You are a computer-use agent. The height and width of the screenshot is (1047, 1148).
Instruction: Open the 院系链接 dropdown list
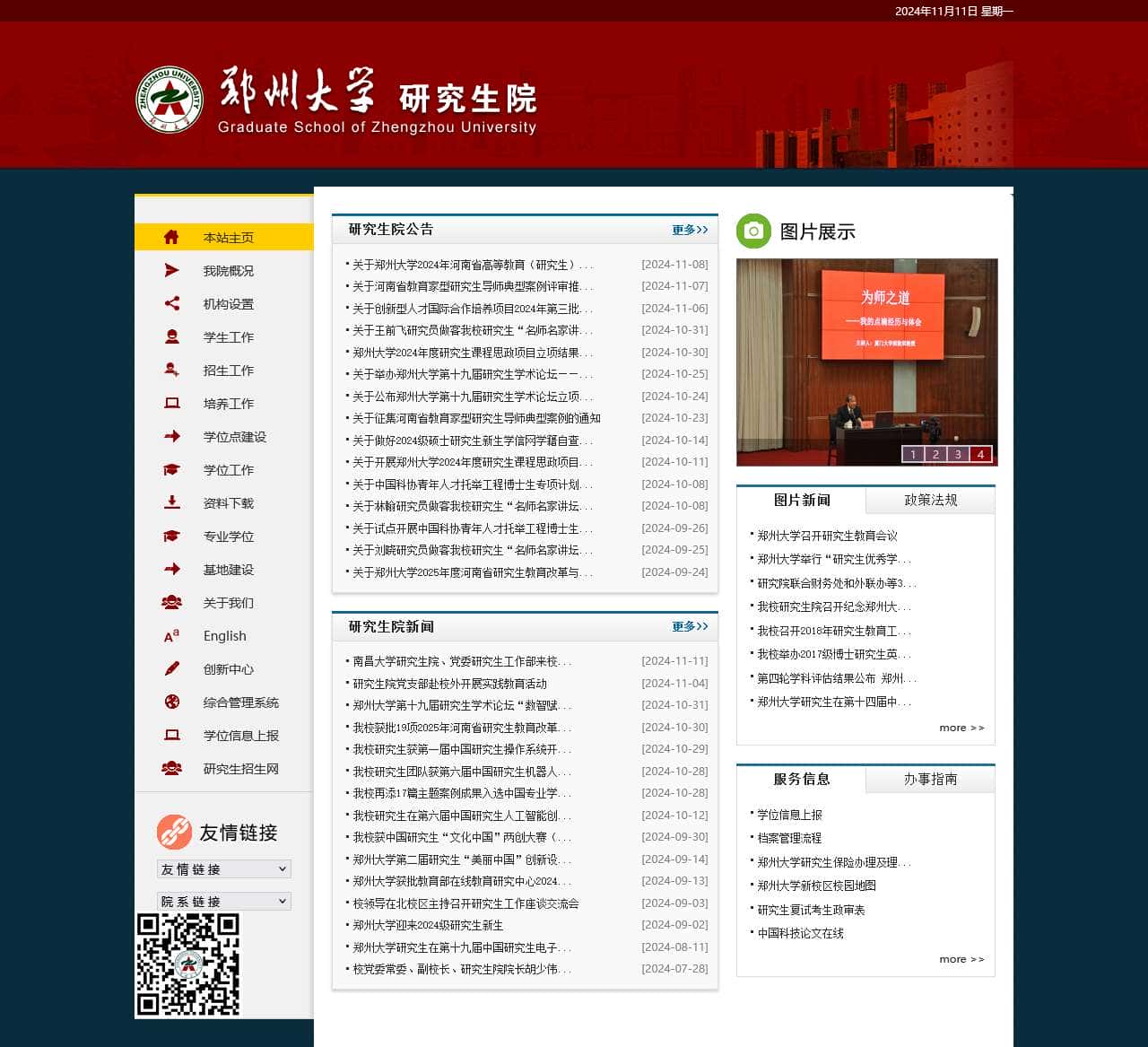224,901
